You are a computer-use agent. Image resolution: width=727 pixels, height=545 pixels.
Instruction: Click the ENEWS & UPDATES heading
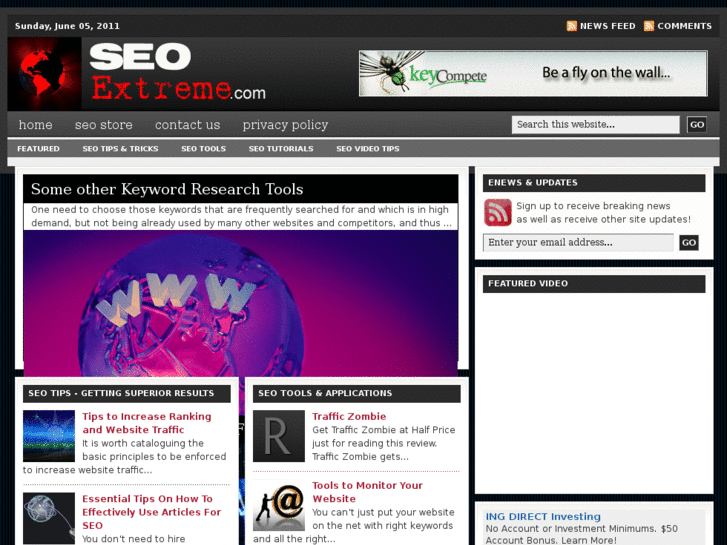point(533,183)
